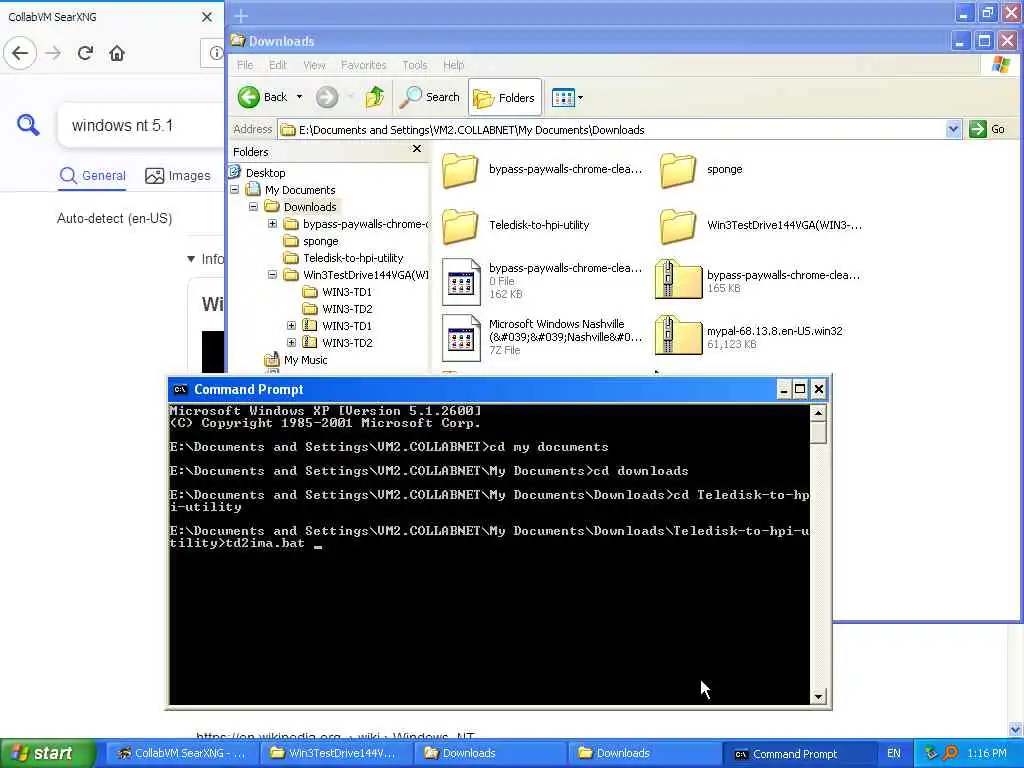
Task: Expand the zipped WIN3-TD1 tree node
Action: pyautogui.click(x=291, y=325)
